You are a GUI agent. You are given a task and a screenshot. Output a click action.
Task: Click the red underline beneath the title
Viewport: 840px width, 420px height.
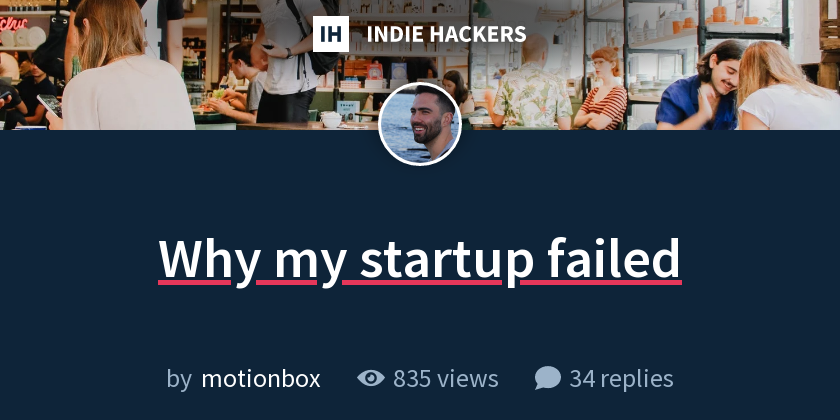coord(419,282)
